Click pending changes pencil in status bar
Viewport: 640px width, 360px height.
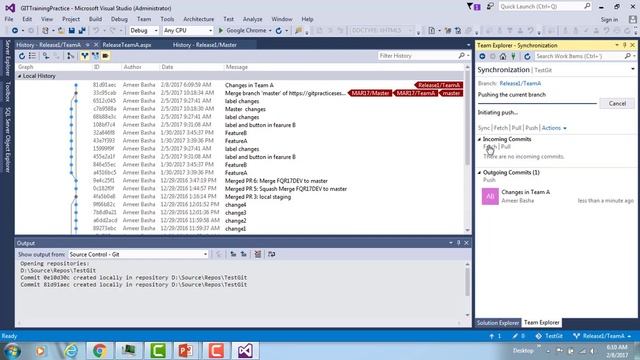click(518, 336)
